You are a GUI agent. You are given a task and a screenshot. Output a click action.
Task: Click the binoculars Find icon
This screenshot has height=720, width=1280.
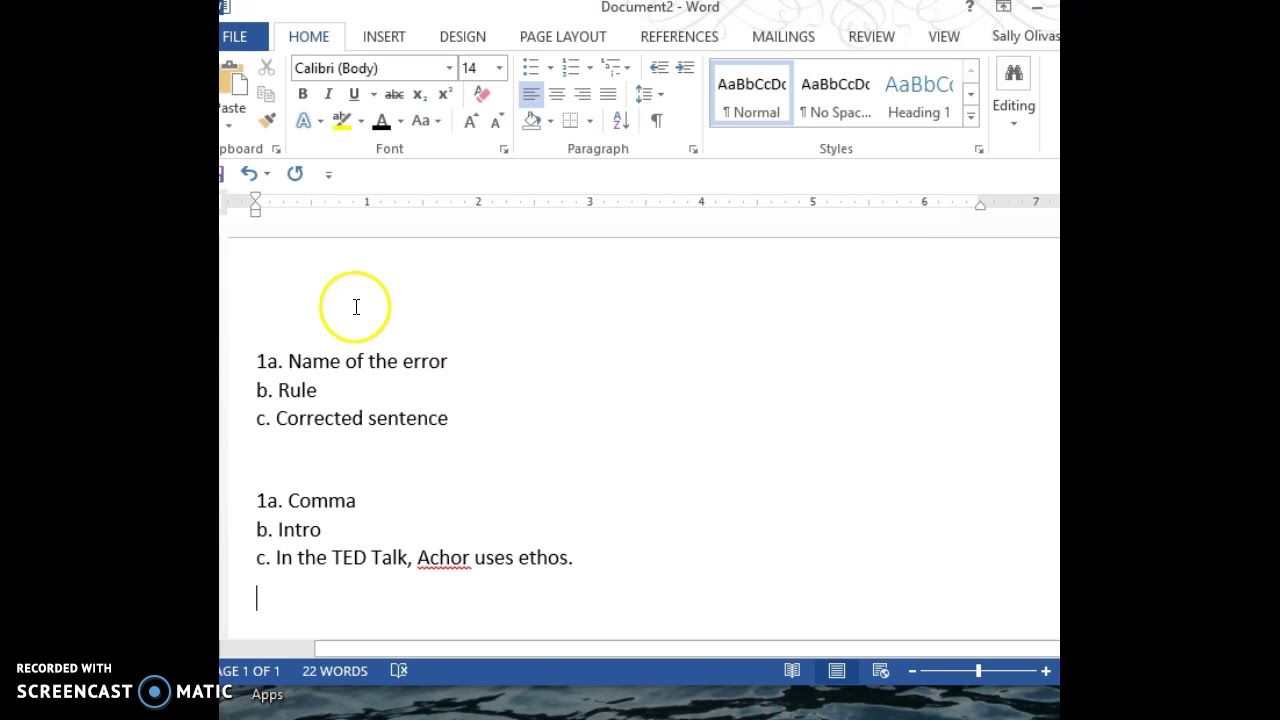click(x=1014, y=73)
